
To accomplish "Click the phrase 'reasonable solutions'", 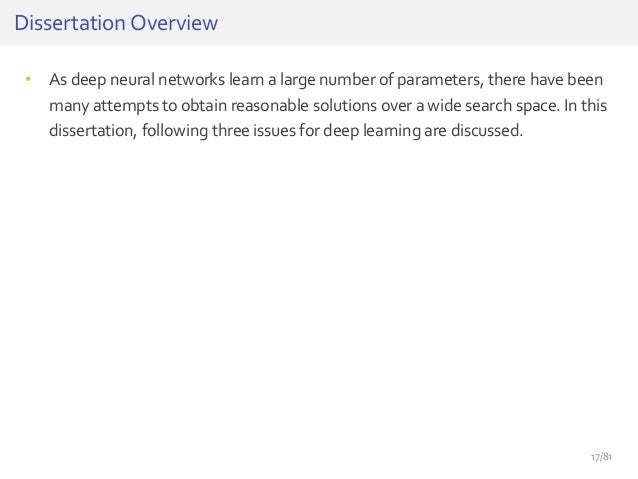I will [x=304, y=105].
